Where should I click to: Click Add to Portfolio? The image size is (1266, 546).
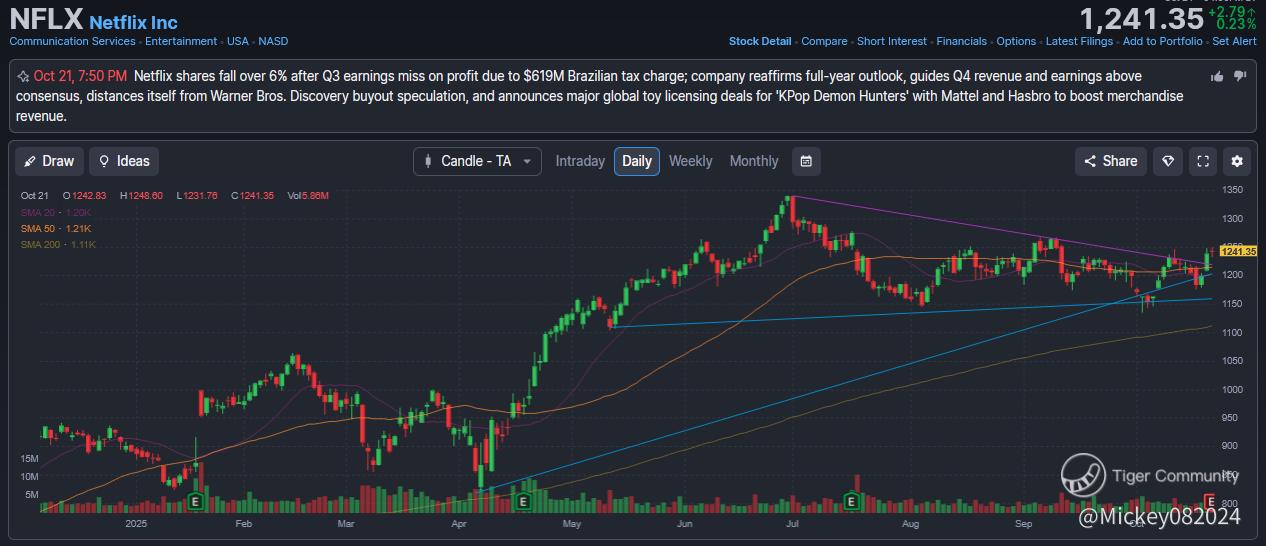point(1163,41)
